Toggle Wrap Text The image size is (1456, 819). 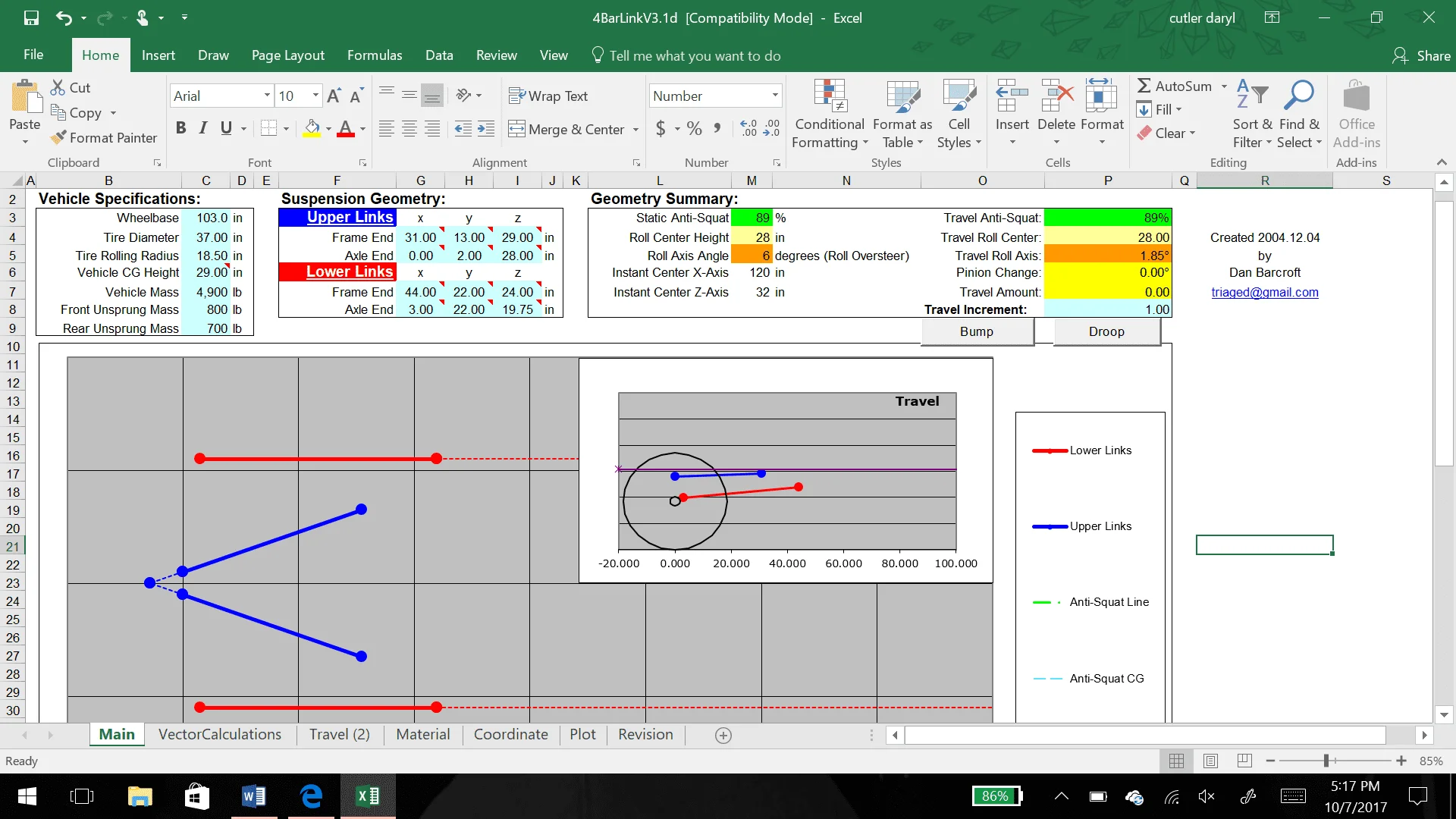tap(548, 96)
